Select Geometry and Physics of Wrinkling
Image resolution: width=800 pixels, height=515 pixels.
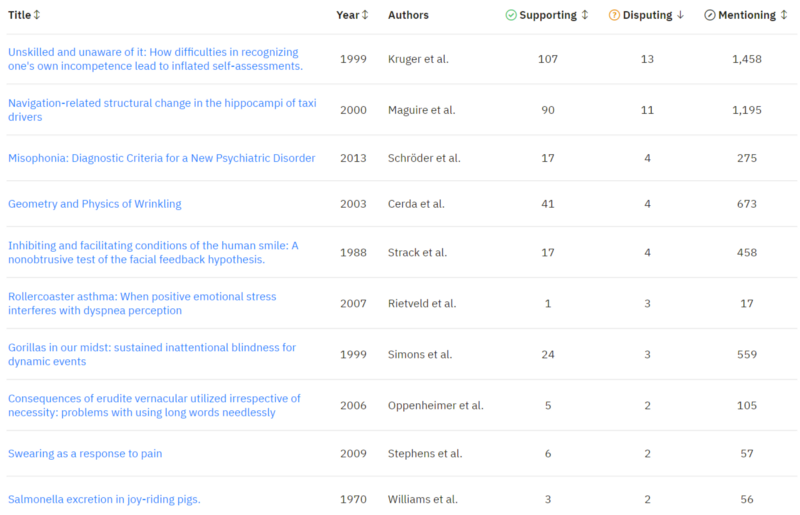[95, 204]
